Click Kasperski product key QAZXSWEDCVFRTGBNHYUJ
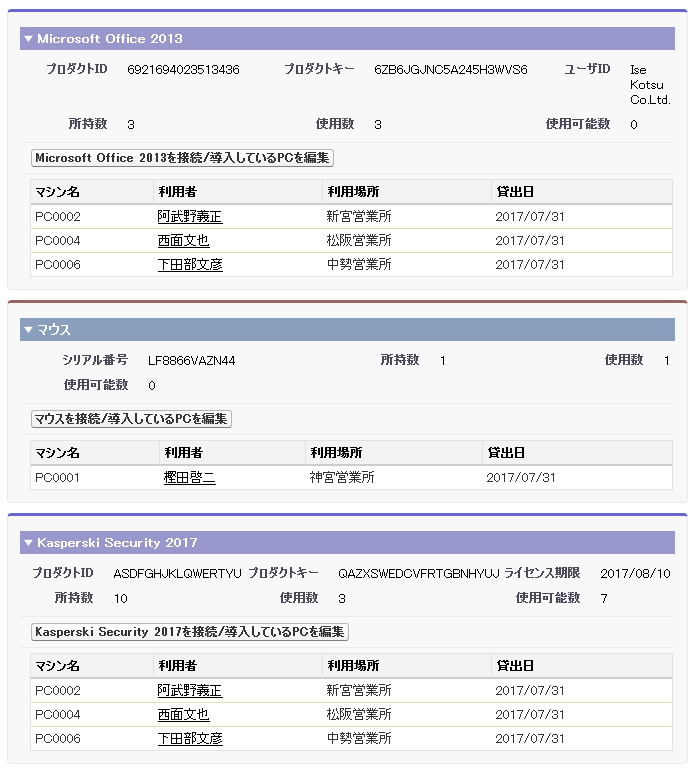Screen dimensions: 694x769 (419, 573)
